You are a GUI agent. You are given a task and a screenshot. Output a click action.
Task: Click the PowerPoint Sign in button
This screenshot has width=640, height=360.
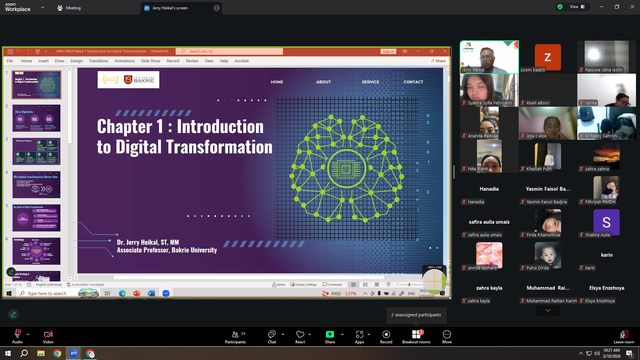click(388, 51)
